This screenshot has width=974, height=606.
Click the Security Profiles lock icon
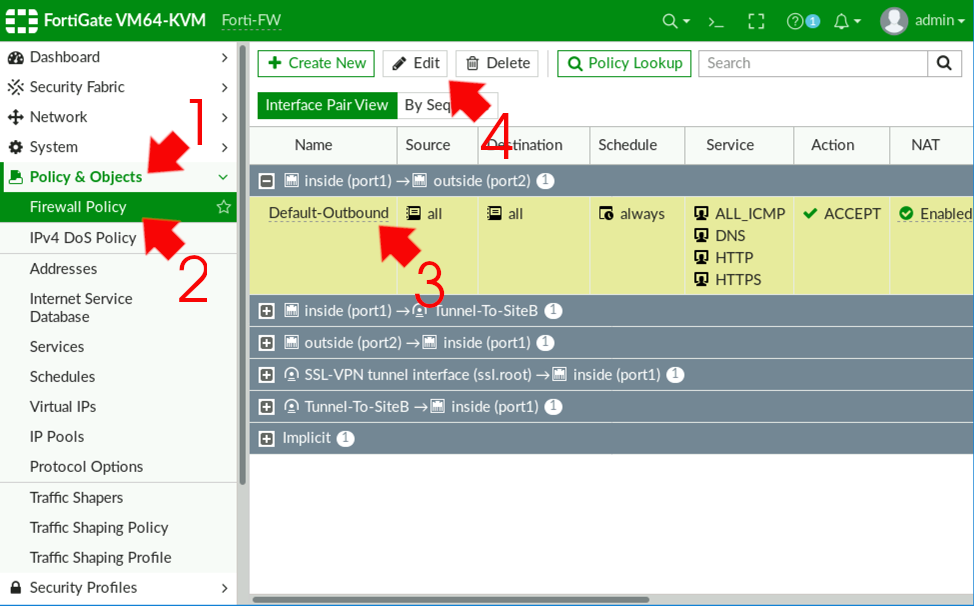coord(16,587)
